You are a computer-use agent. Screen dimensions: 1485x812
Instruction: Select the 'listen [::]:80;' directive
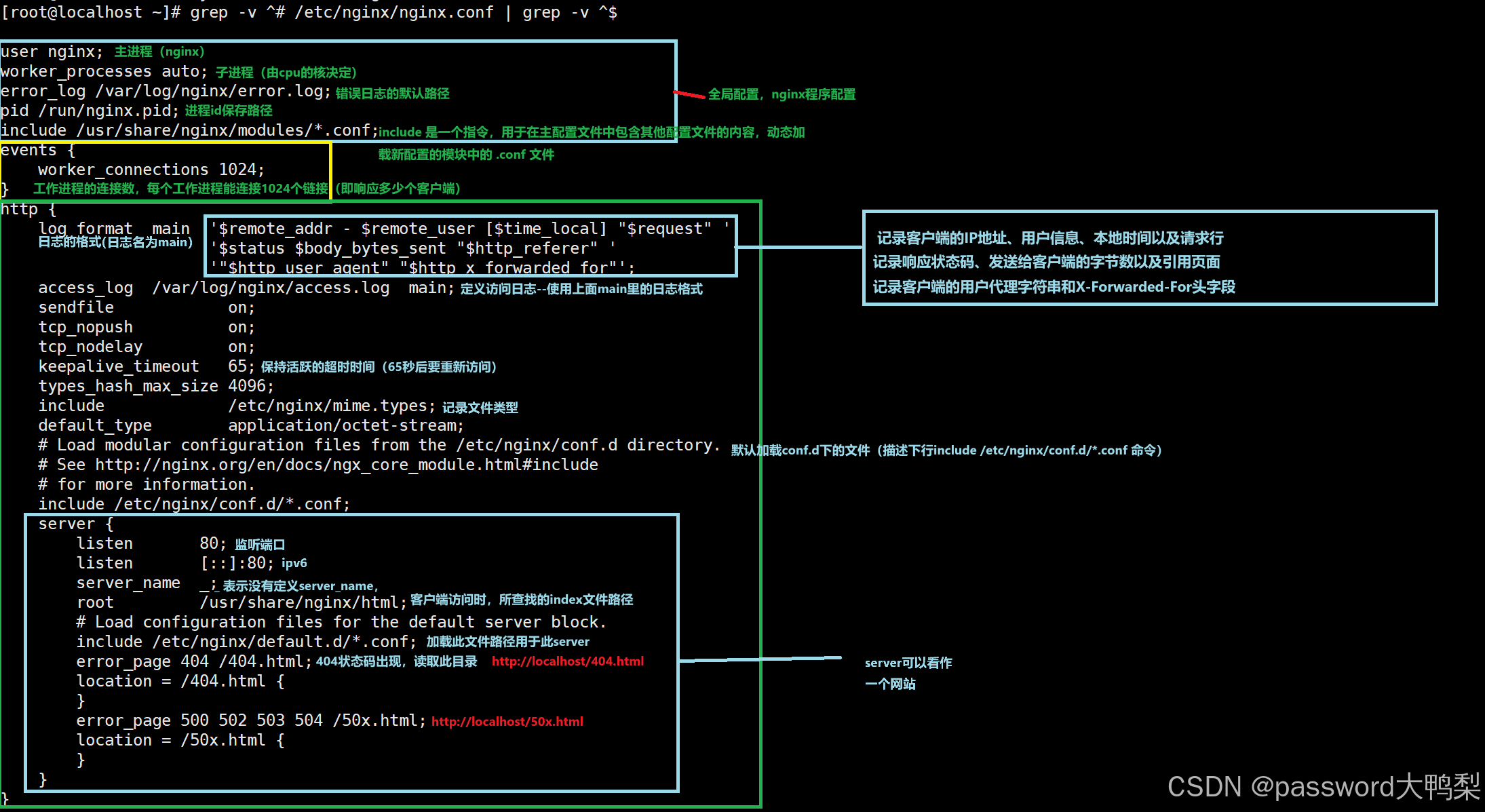click(176, 563)
